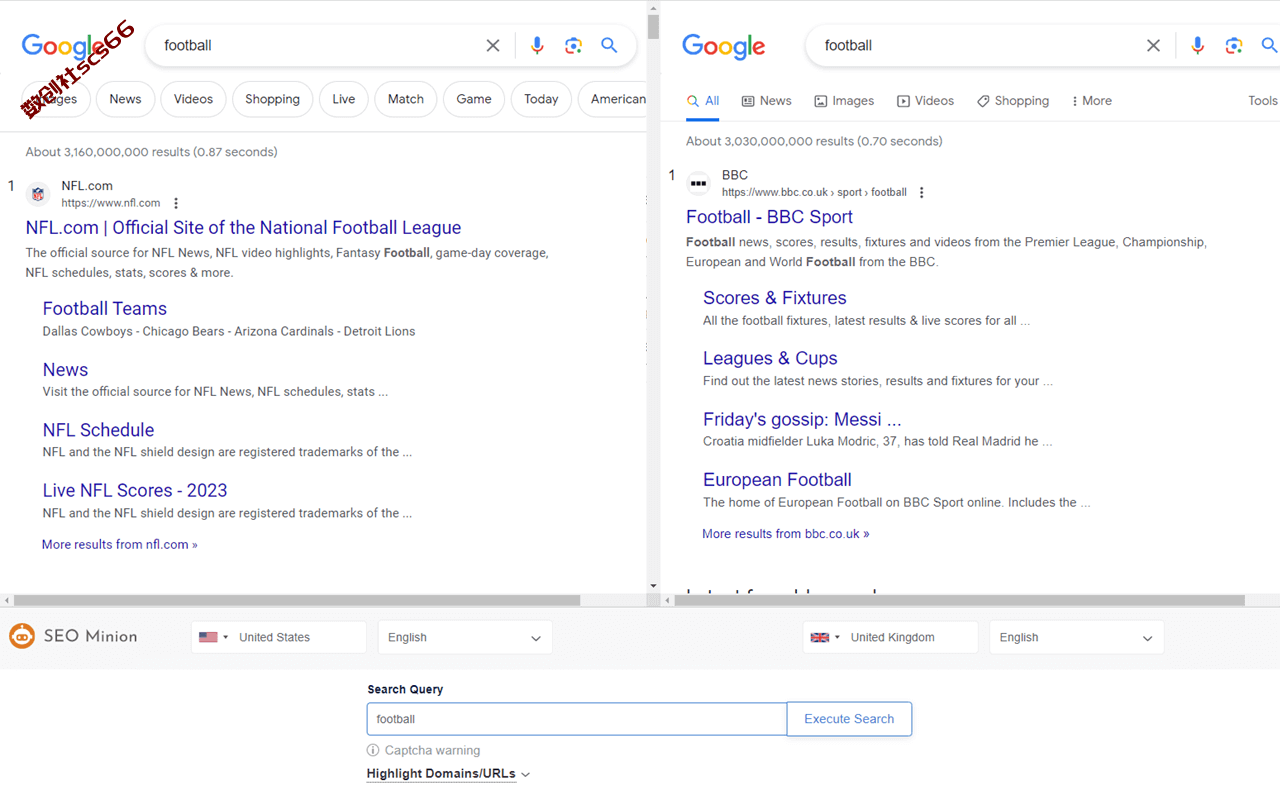Open European Football sitelink
The width and height of the screenshot is (1280, 800).
coord(777,480)
